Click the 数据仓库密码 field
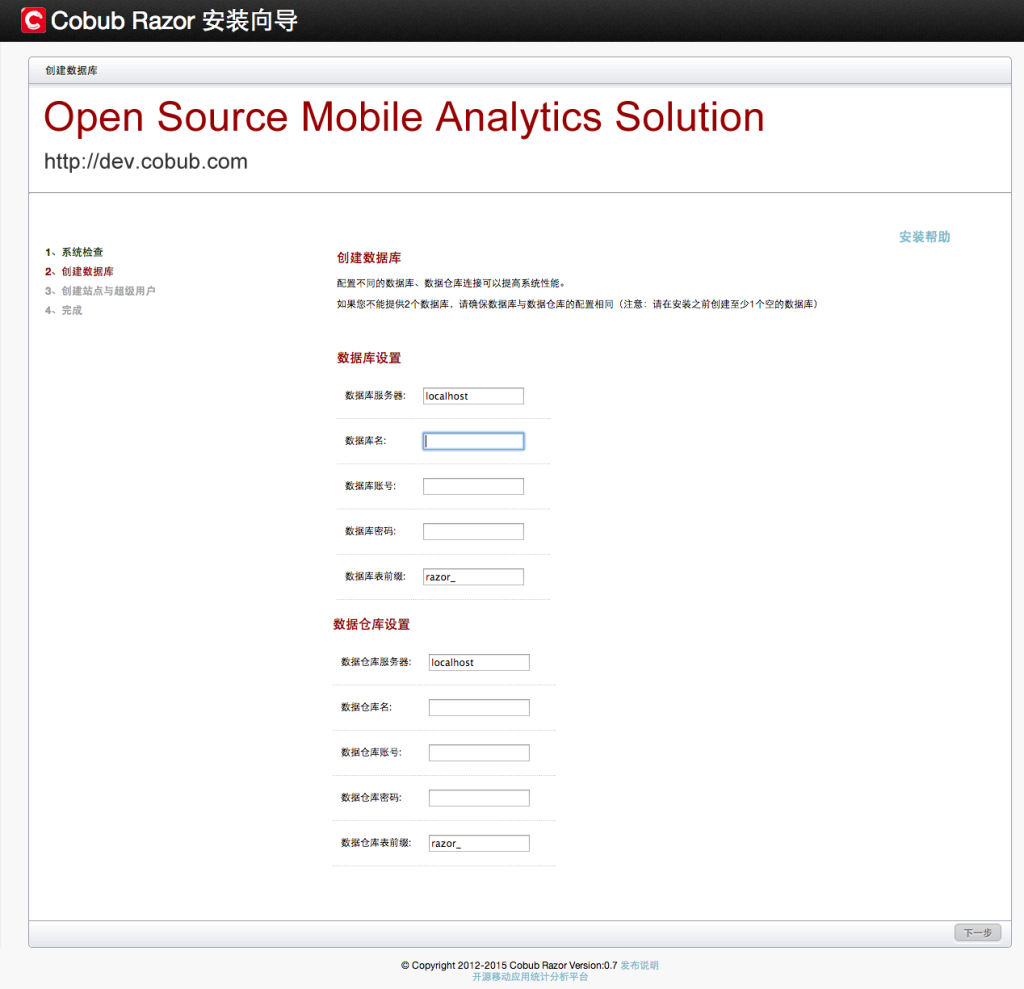Viewport: 1024px width, 989px height. click(x=479, y=798)
